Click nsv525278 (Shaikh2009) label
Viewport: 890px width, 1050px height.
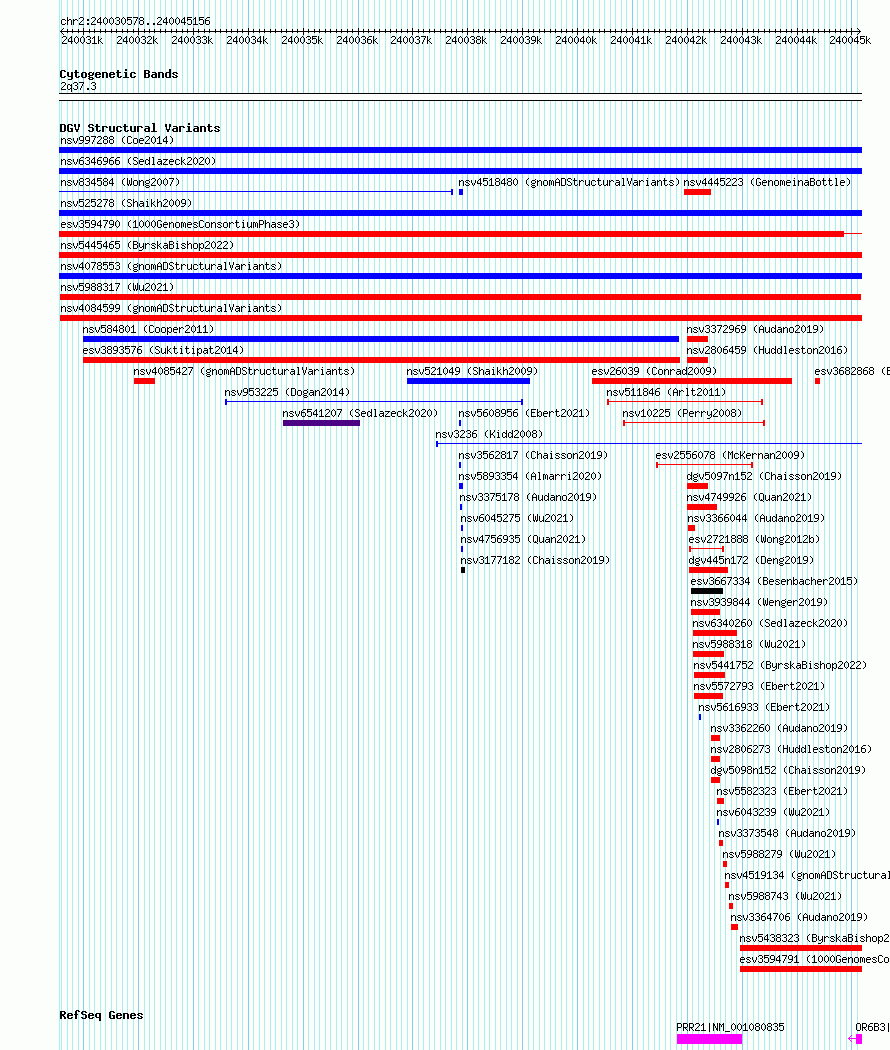coord(126,203)
